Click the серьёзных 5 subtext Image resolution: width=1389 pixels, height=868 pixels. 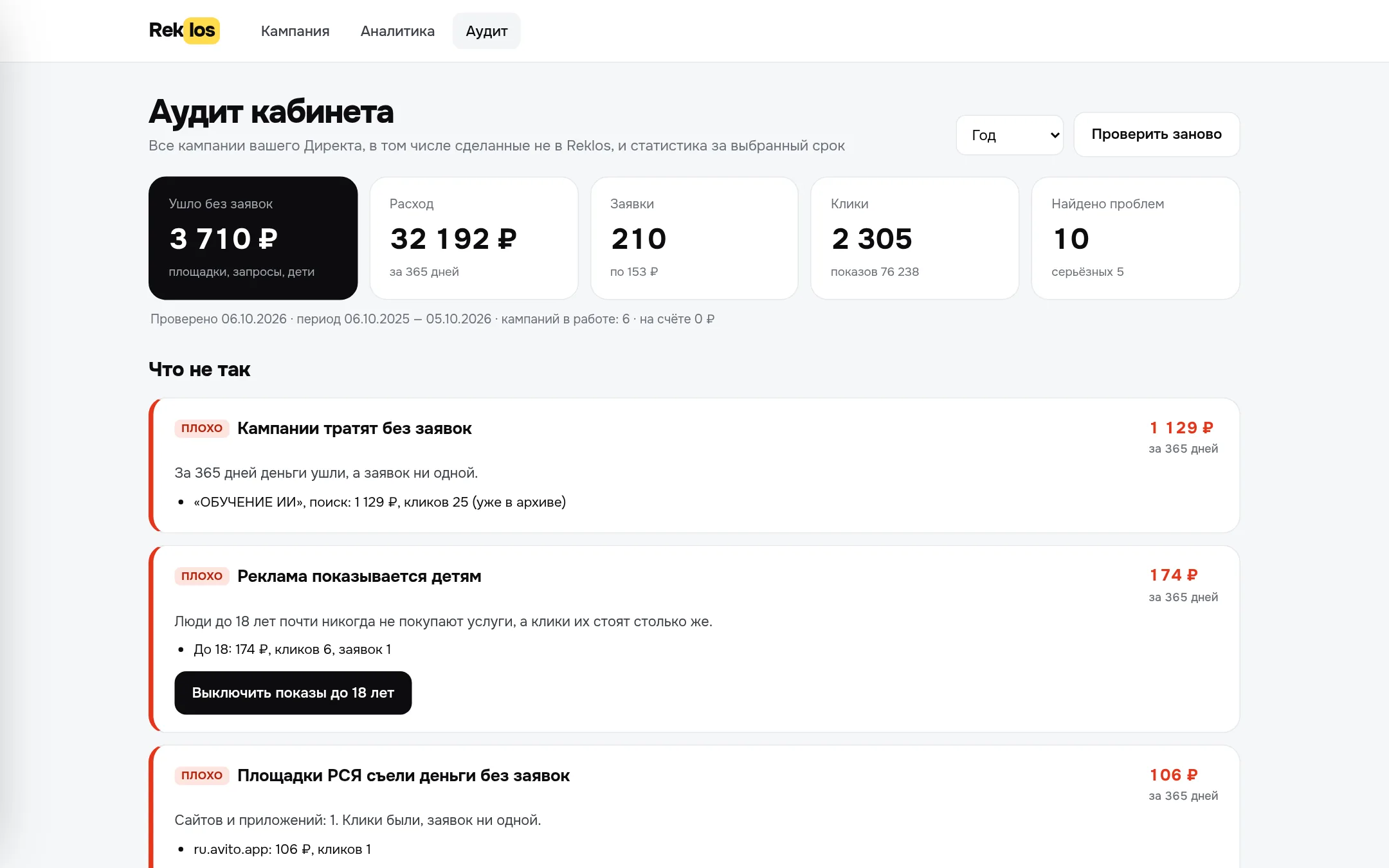[x=1087, y=272]
